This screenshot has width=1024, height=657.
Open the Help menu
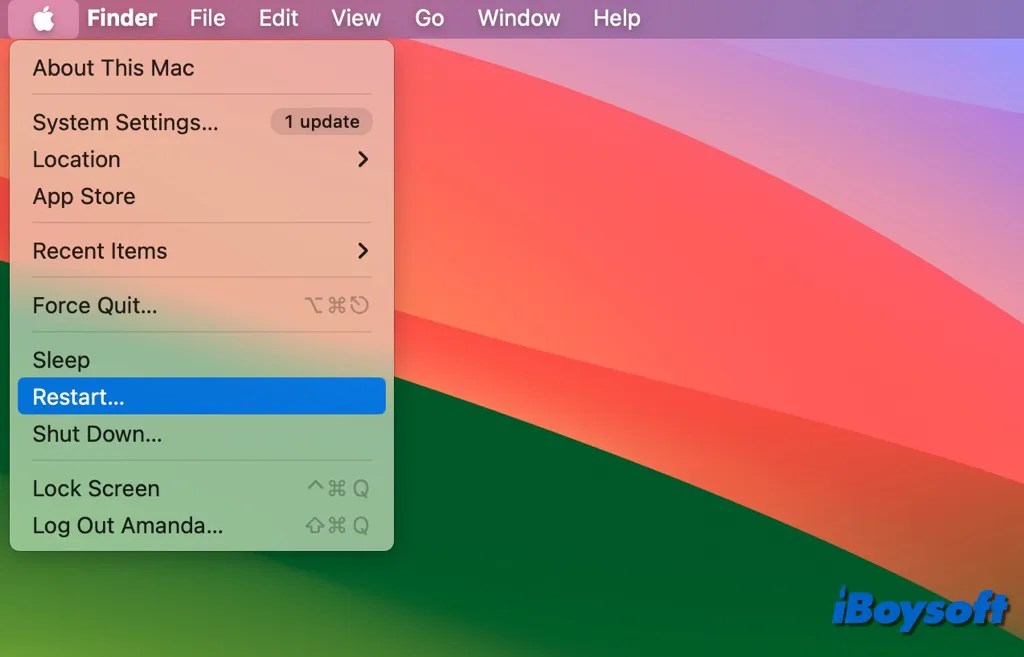[x=616, y=18]
